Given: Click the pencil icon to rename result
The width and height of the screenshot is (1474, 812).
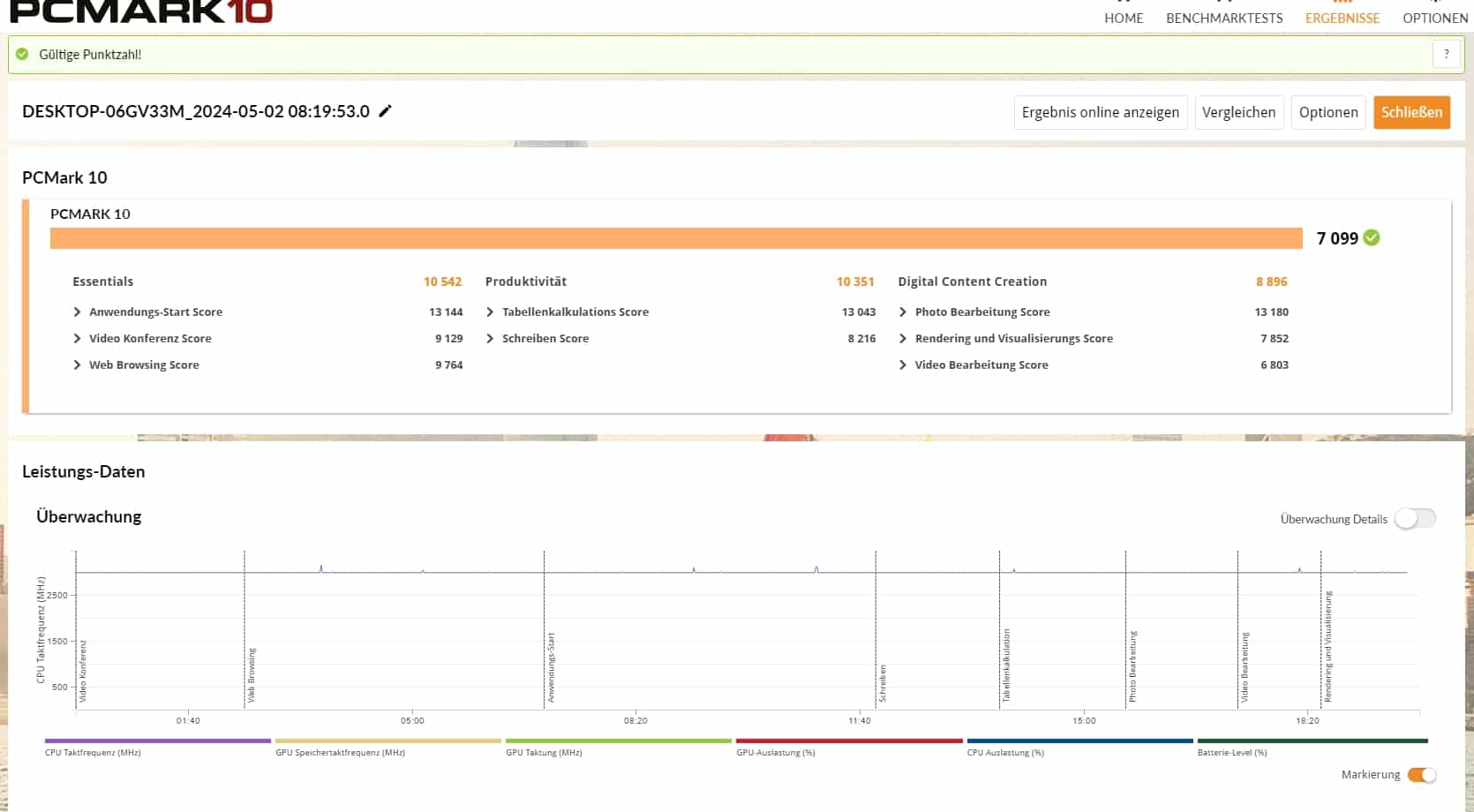Looking at the screenshot, I should [385, 111].
